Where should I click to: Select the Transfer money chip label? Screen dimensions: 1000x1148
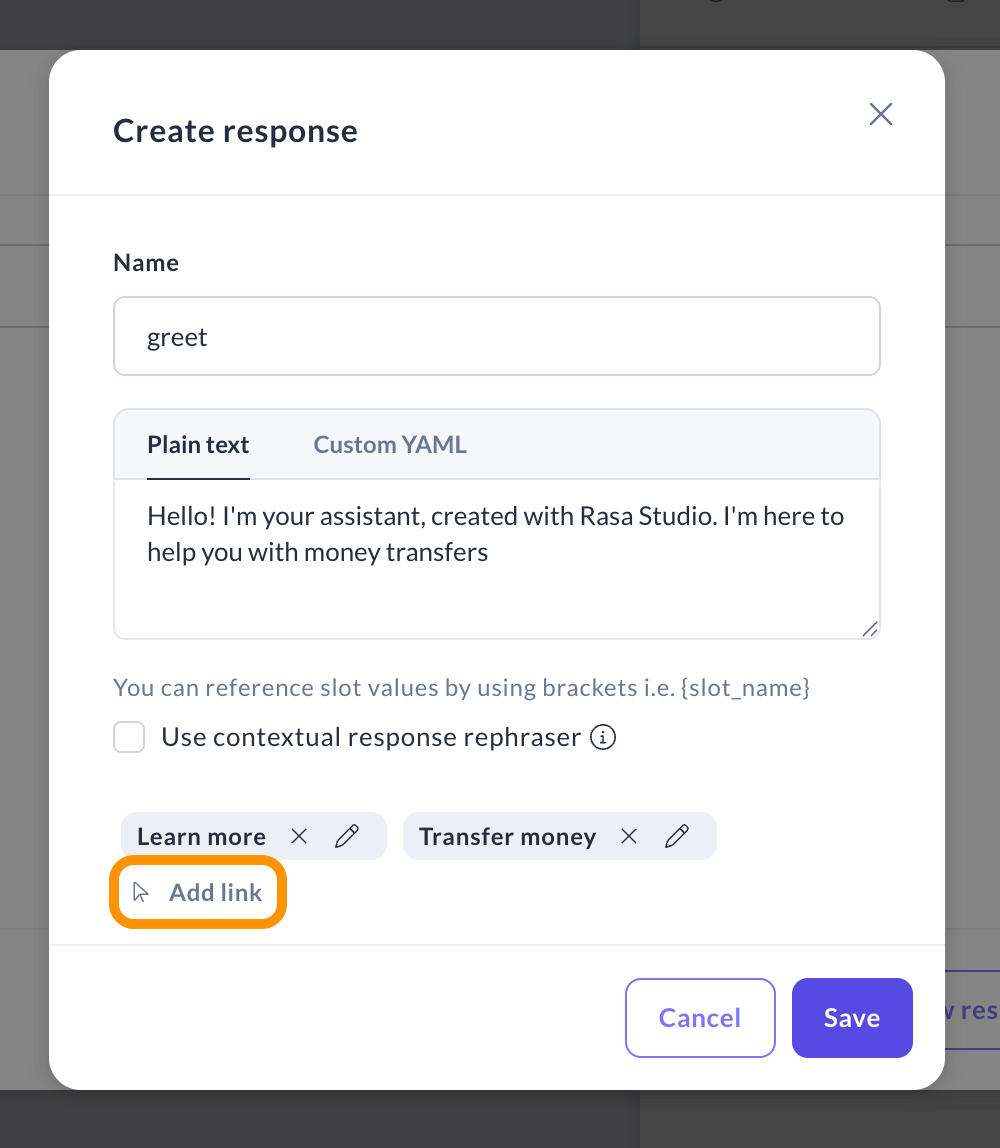coord(507,836)
